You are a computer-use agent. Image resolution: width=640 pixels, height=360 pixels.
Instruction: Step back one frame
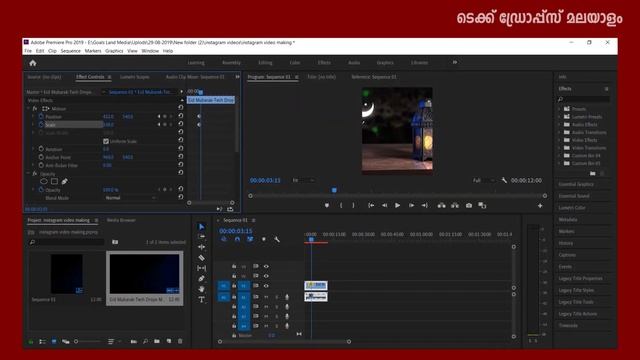tap(384, 205)
